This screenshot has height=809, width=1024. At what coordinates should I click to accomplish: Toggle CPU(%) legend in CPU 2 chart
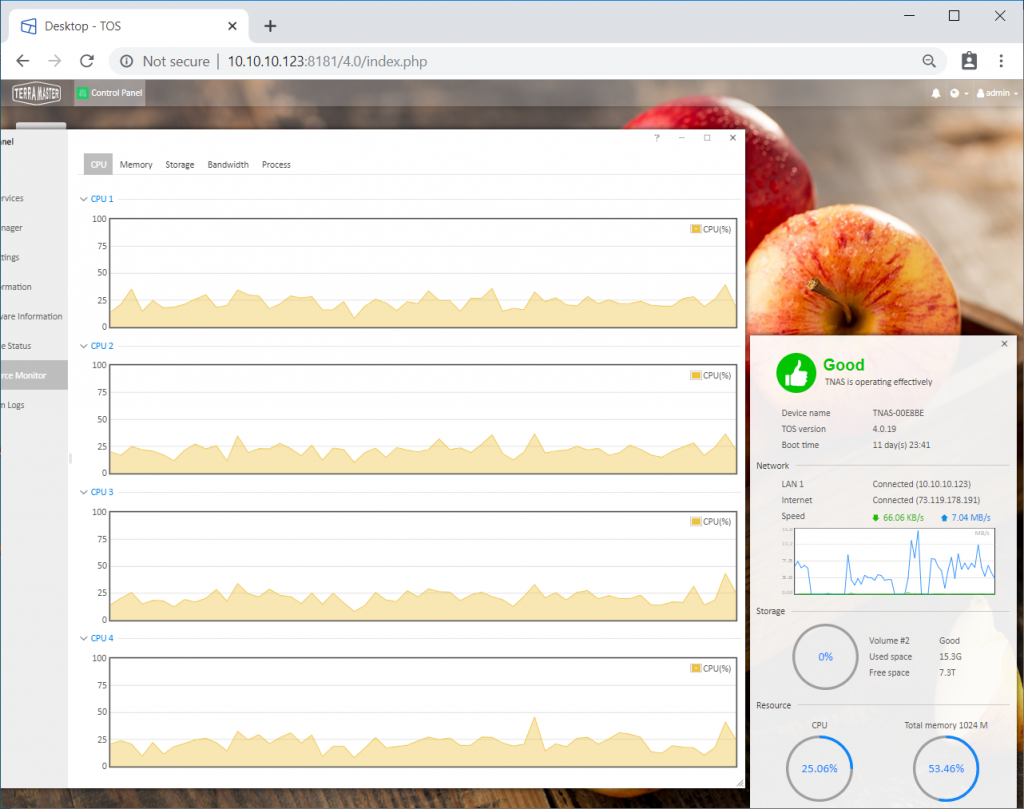point(711,375)
